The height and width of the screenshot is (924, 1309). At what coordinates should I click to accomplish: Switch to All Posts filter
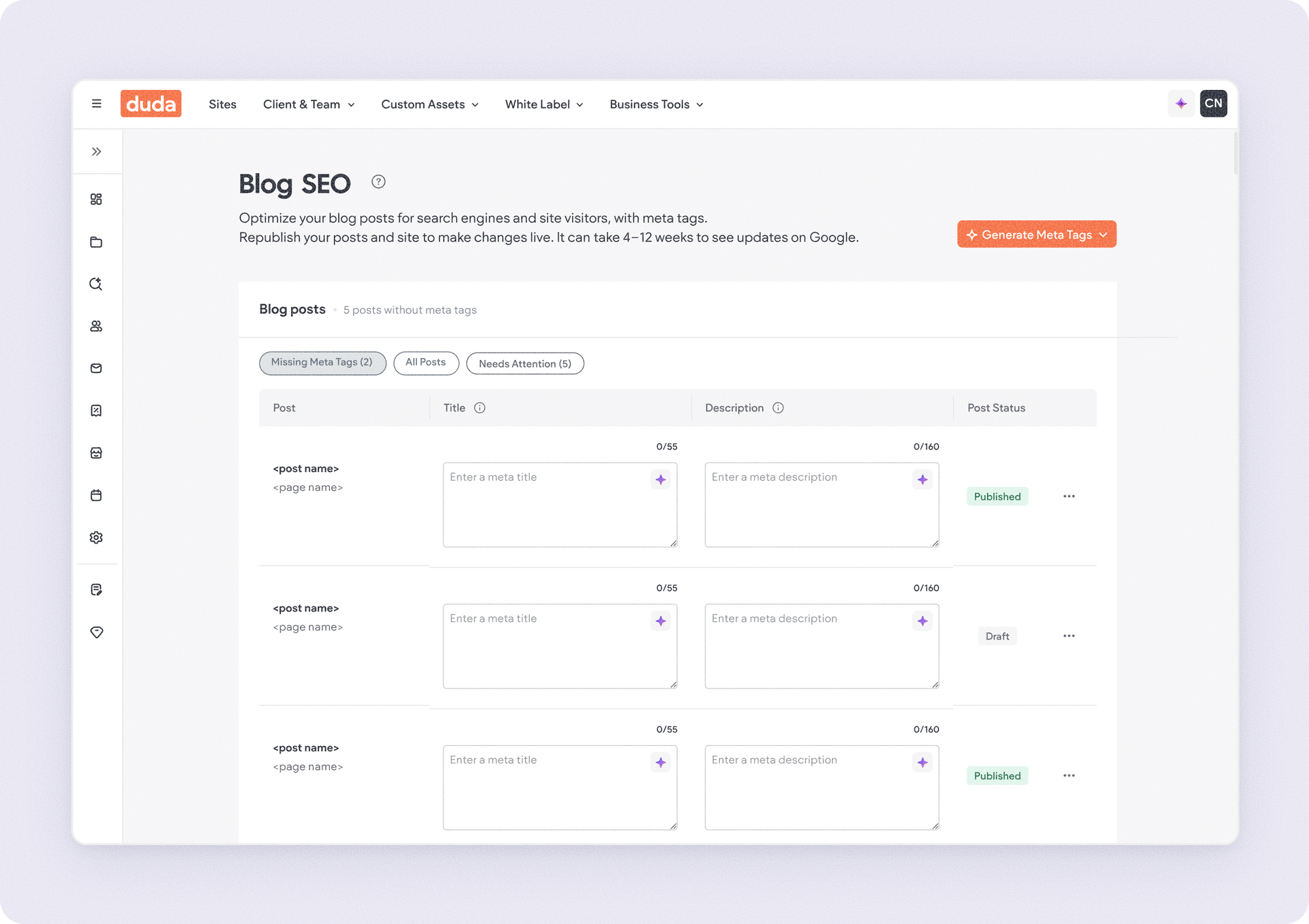click(425, 363)
